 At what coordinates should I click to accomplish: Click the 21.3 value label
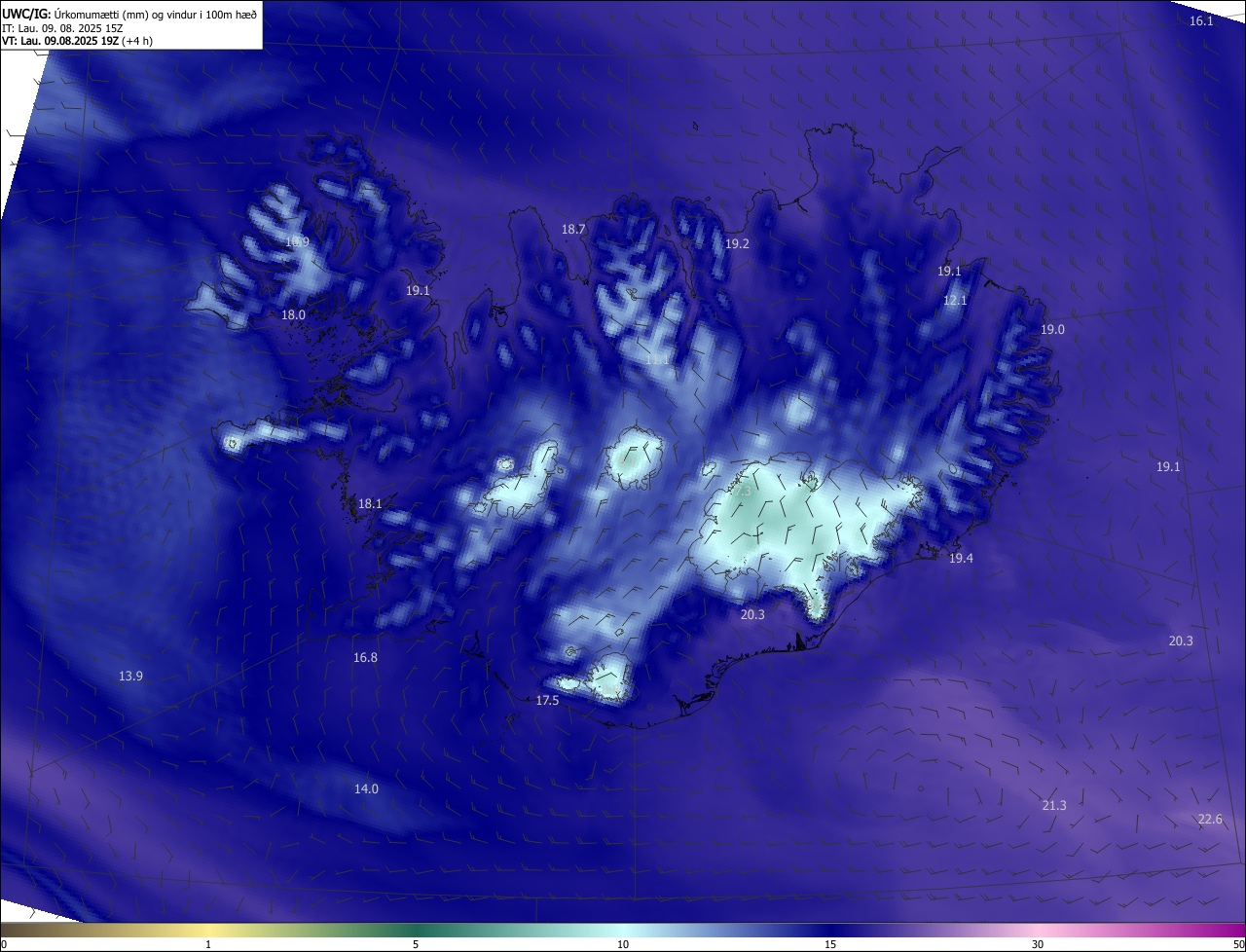(1054, 806)
